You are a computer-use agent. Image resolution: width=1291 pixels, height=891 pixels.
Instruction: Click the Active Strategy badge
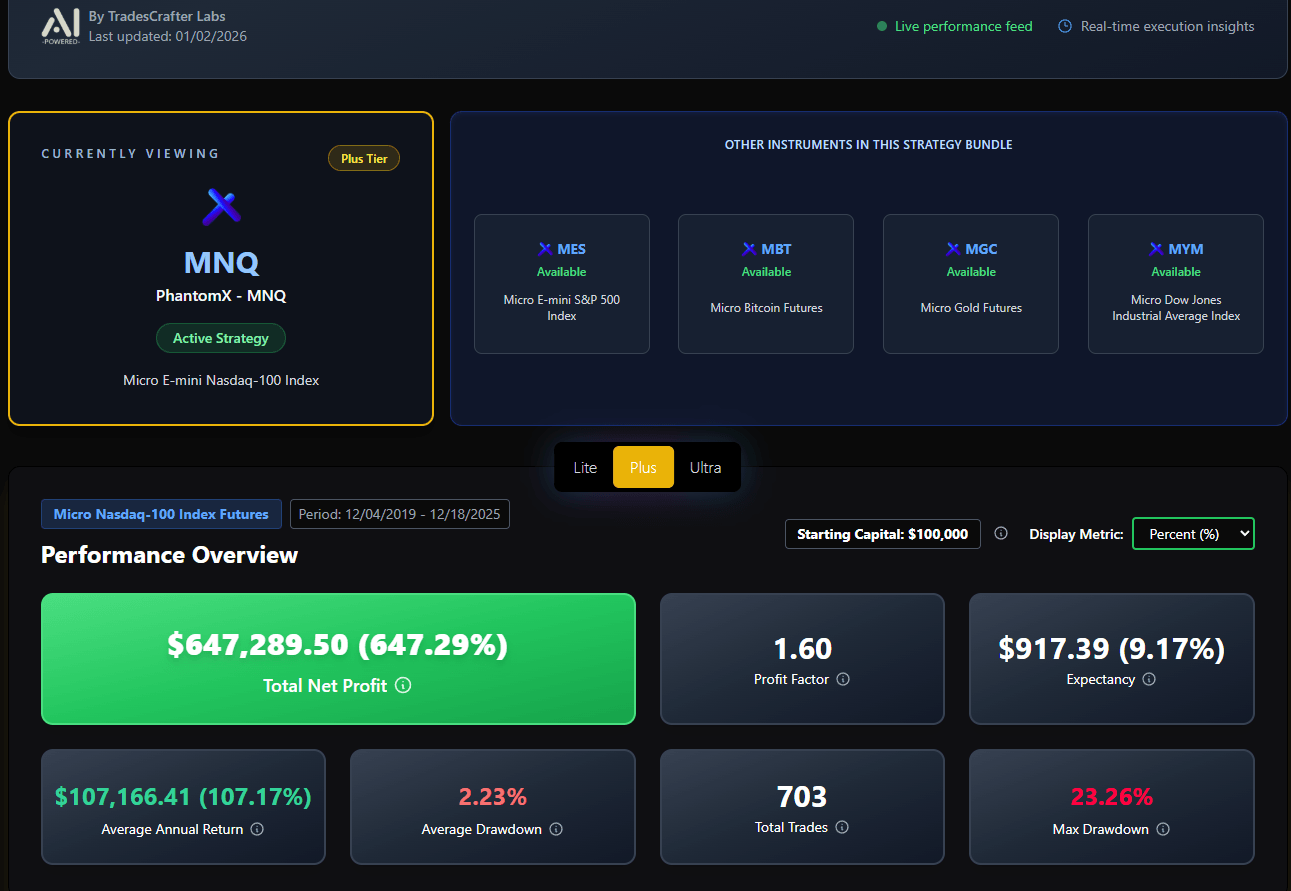point(221,338)
